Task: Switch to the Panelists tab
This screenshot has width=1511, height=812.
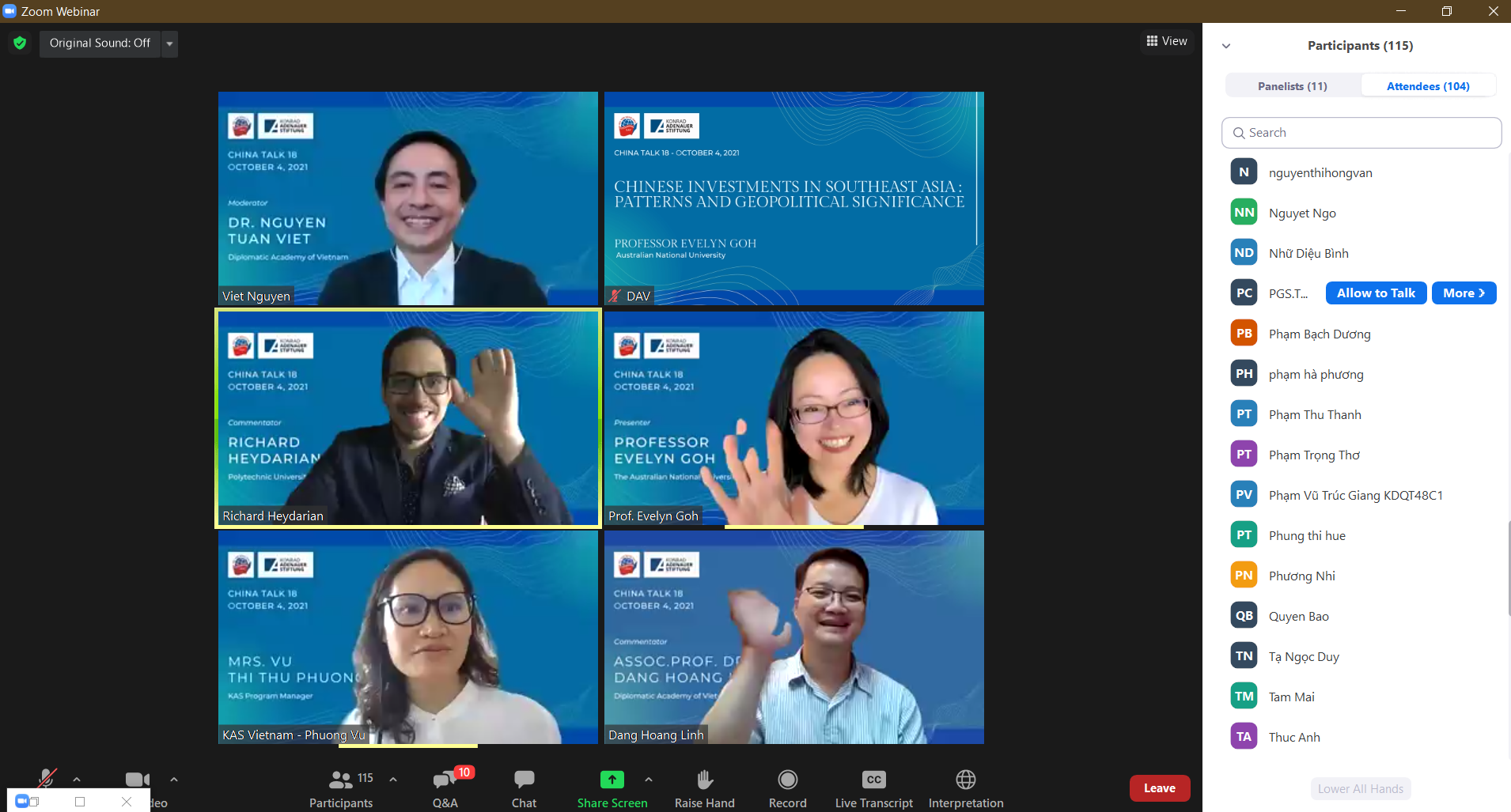Action: (x=1293, y=86)
